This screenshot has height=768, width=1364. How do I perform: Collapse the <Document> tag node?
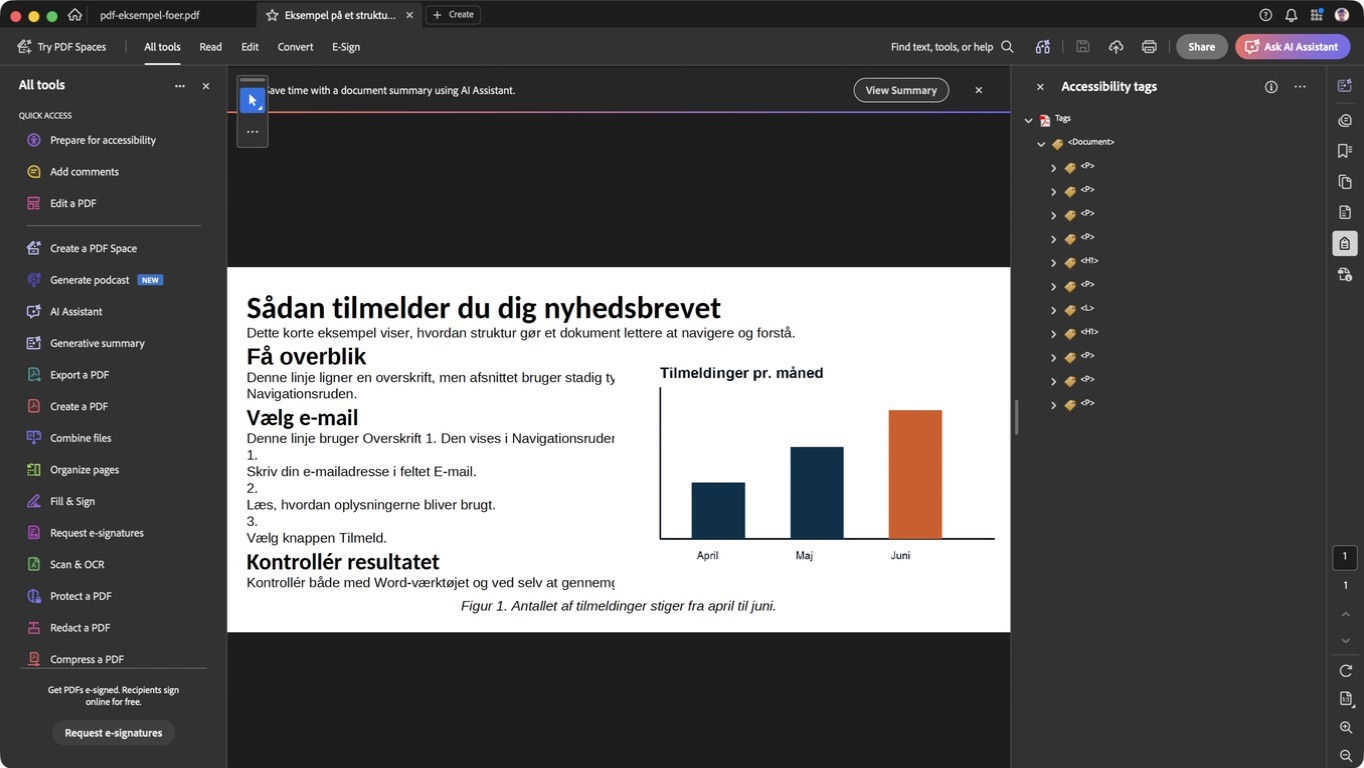1041,144
